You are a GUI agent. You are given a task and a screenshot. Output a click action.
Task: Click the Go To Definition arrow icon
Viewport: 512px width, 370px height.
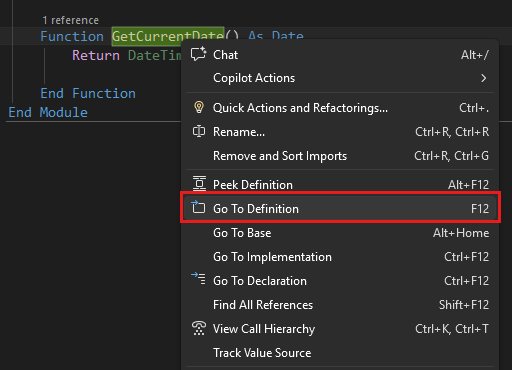[x=198, y=207]
